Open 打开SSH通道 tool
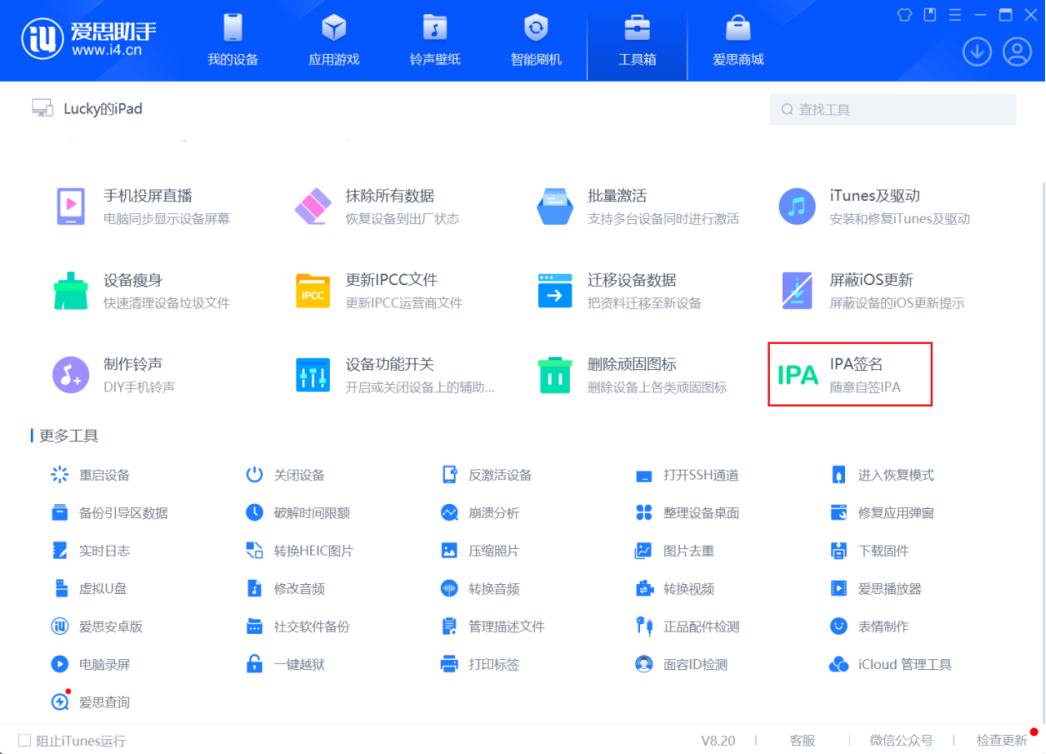This screenshot has width=1046, height=754. [687, 475]
